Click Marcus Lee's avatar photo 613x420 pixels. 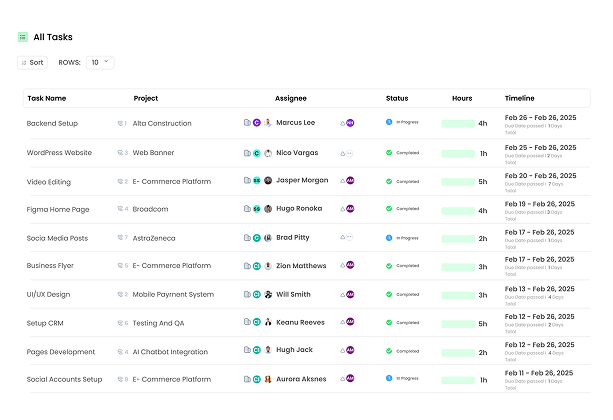pos(267,123)
